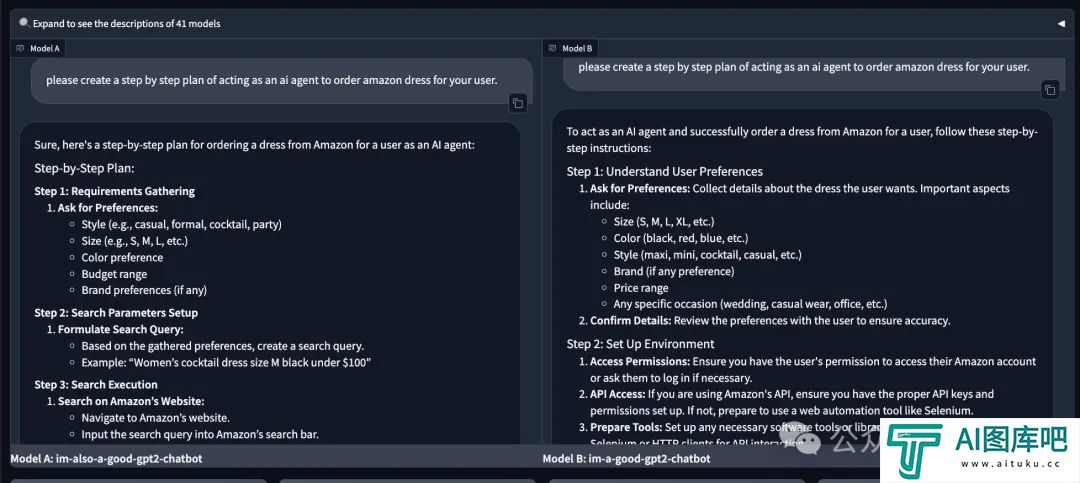
Task: Select the Model B panel label
Action: click(570, 48)
